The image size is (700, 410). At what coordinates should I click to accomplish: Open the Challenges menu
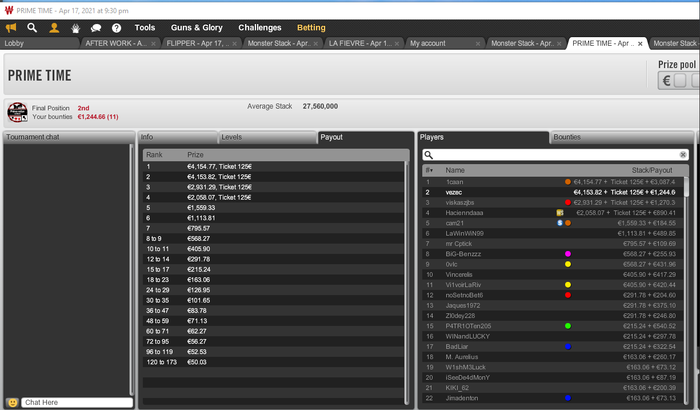tap(259, 28)
